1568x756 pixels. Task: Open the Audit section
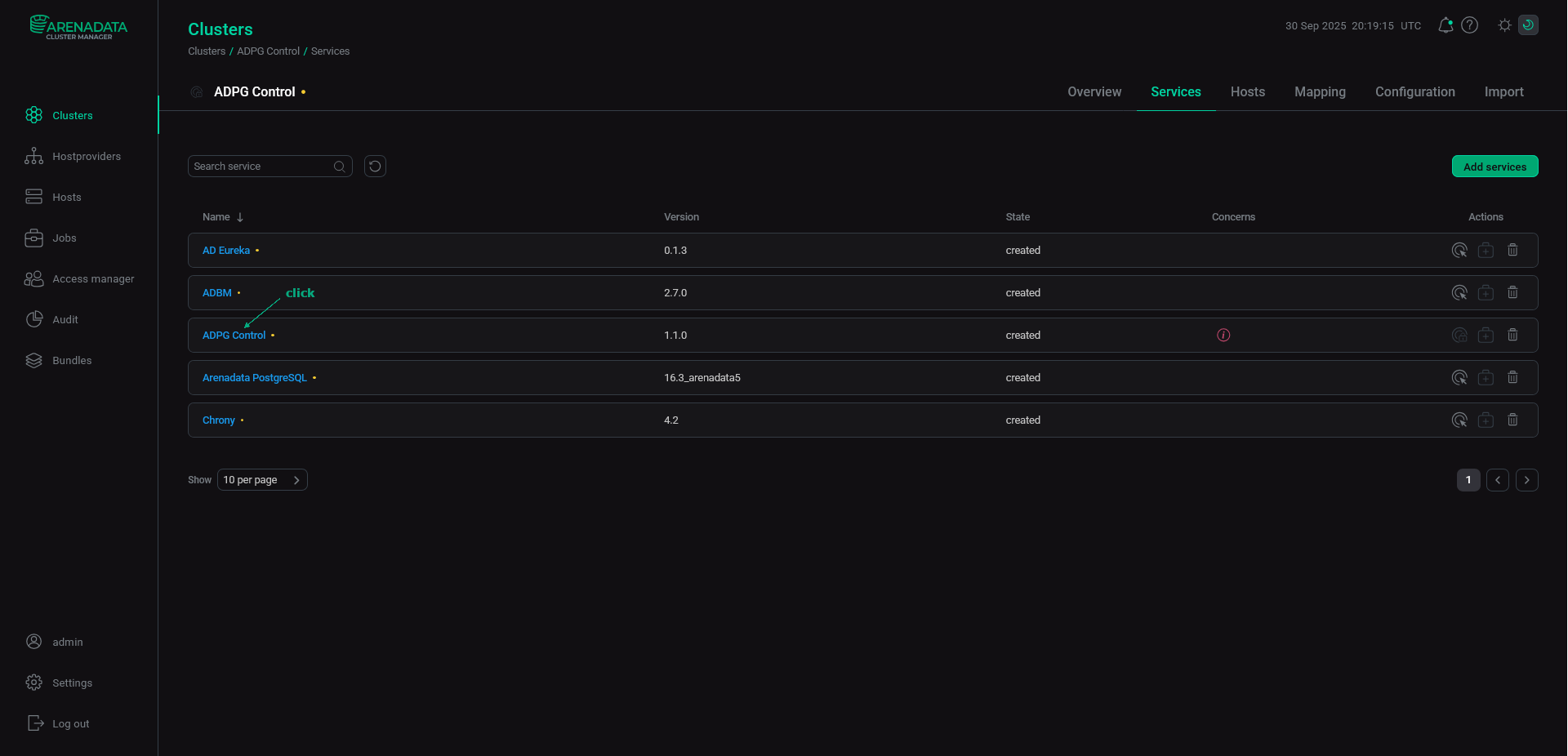[65, 319]
